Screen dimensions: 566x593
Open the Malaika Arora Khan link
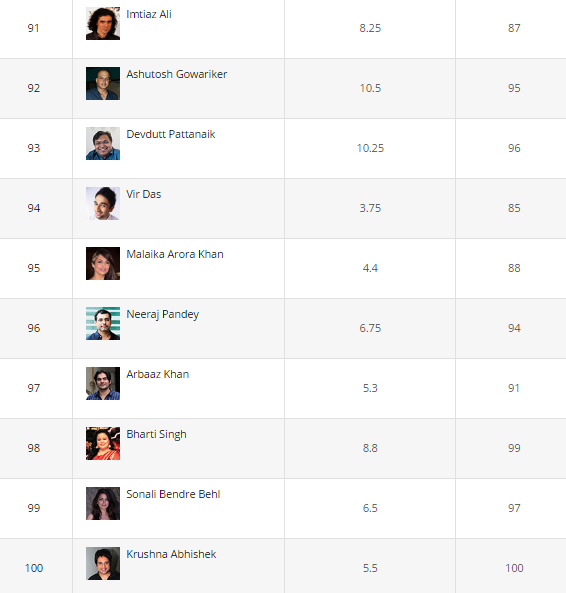(x=175, y=254)
